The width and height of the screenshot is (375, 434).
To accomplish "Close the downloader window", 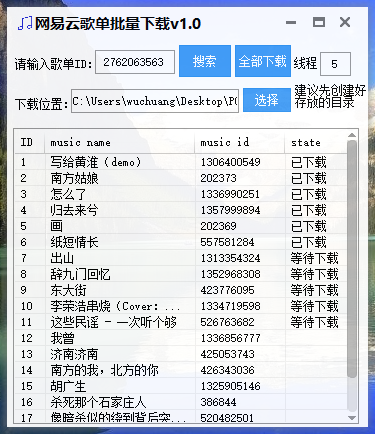I will coord(345,22).
